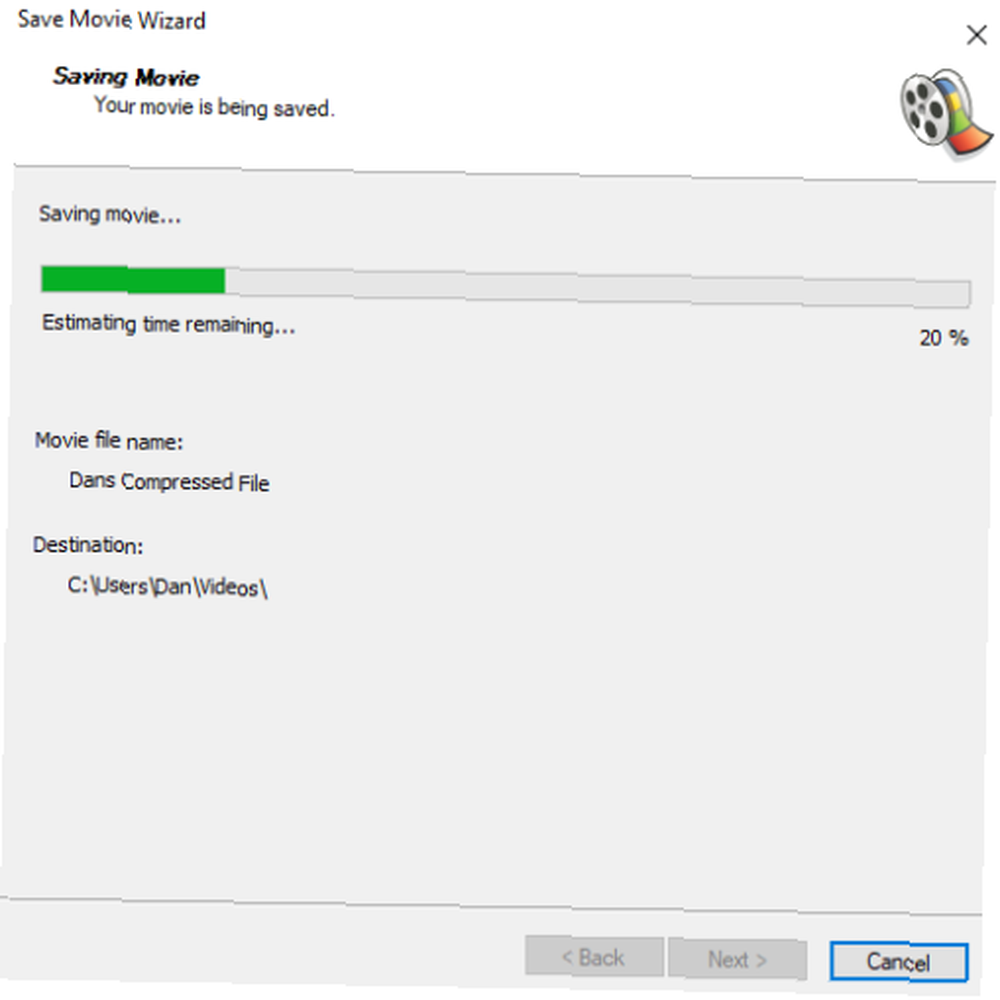Click the Save Movie Wizard title bar text

[112, 20]
